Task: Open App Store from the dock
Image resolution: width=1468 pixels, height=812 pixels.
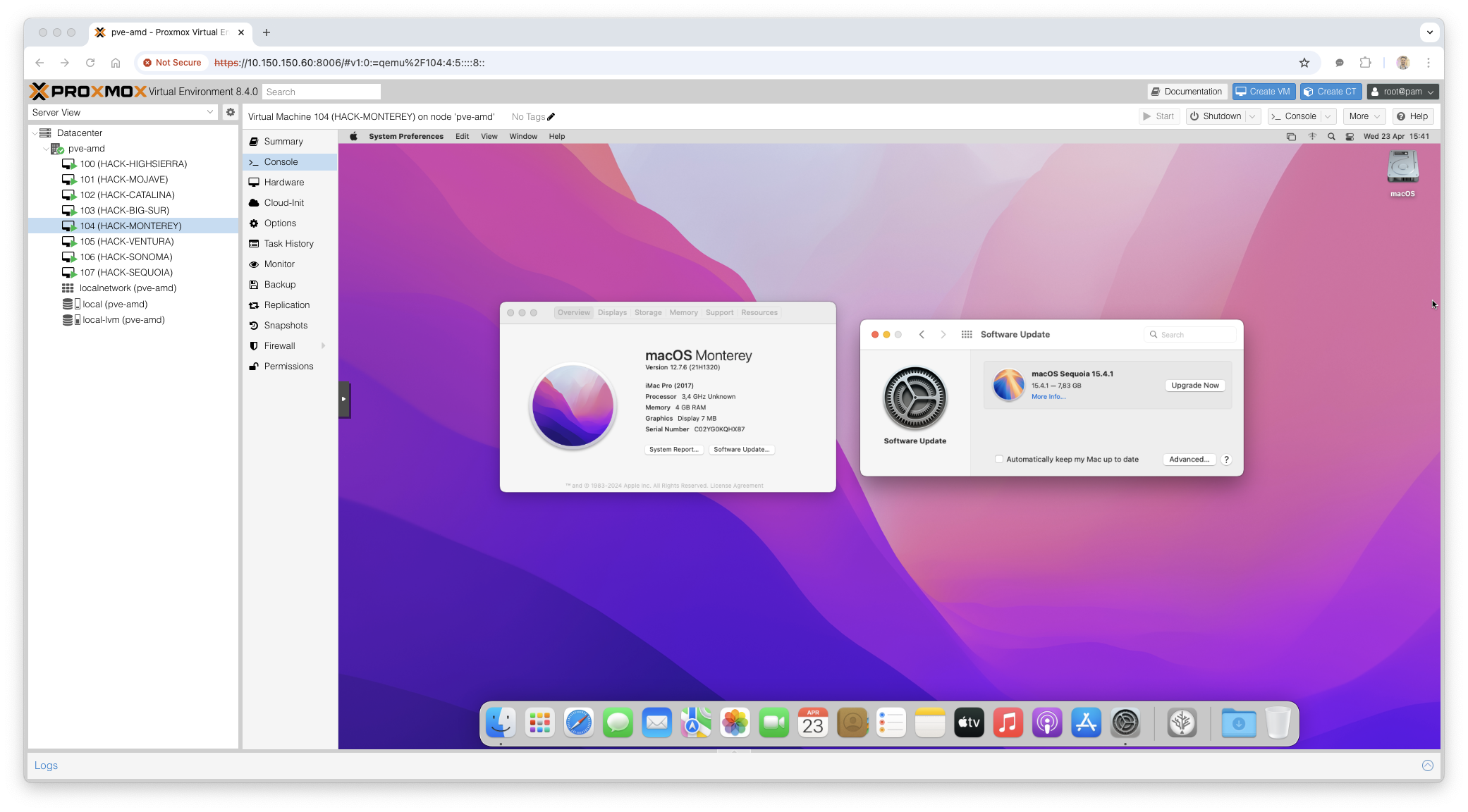Action: tap(1086, 723)
